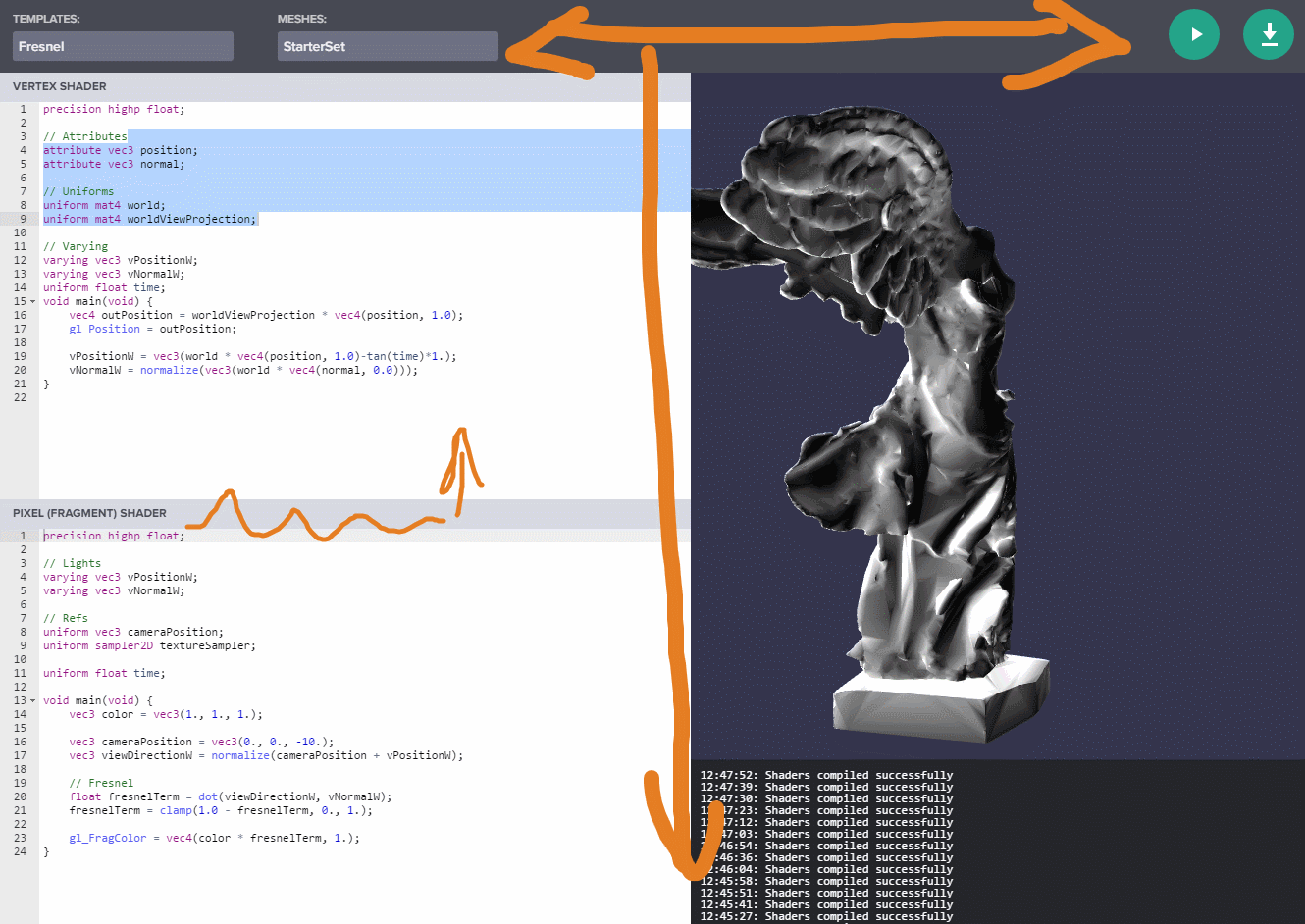Screen dimensions: 1305x924
Task: Click line number 9 in vertex shader gutter
Action: click(x=23, y=219)
